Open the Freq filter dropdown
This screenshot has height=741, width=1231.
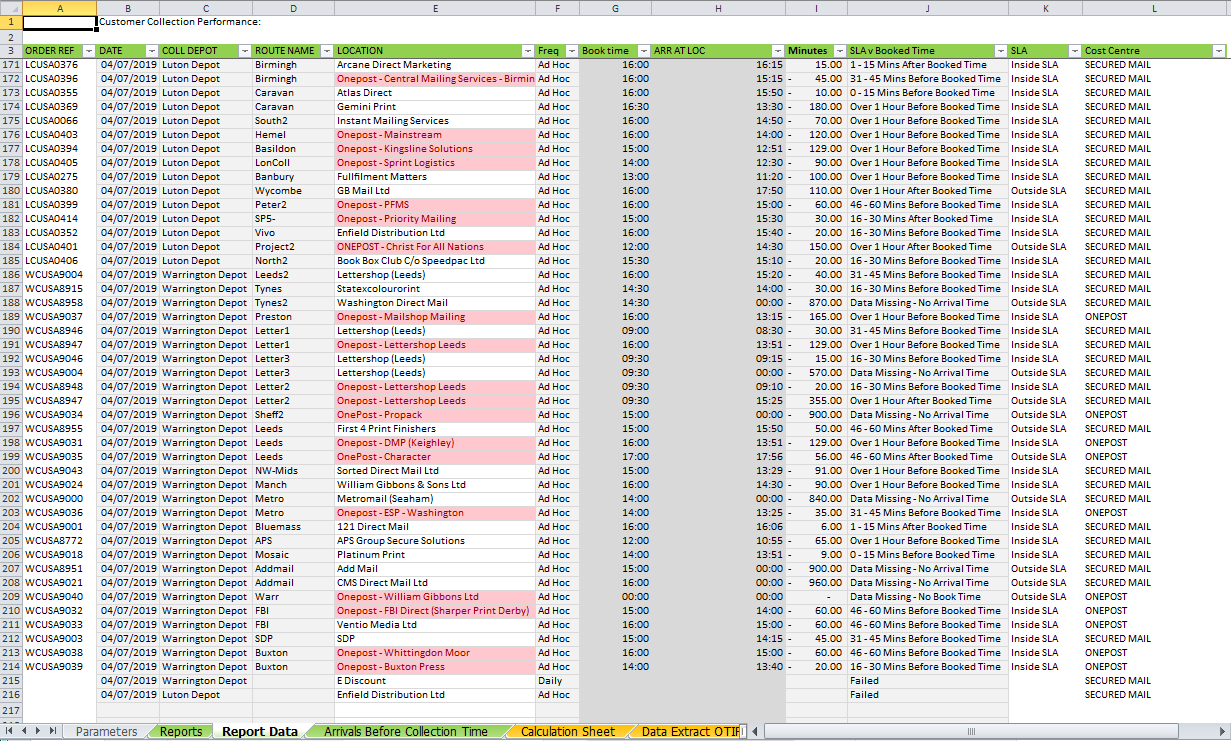[x=571, y=51]
